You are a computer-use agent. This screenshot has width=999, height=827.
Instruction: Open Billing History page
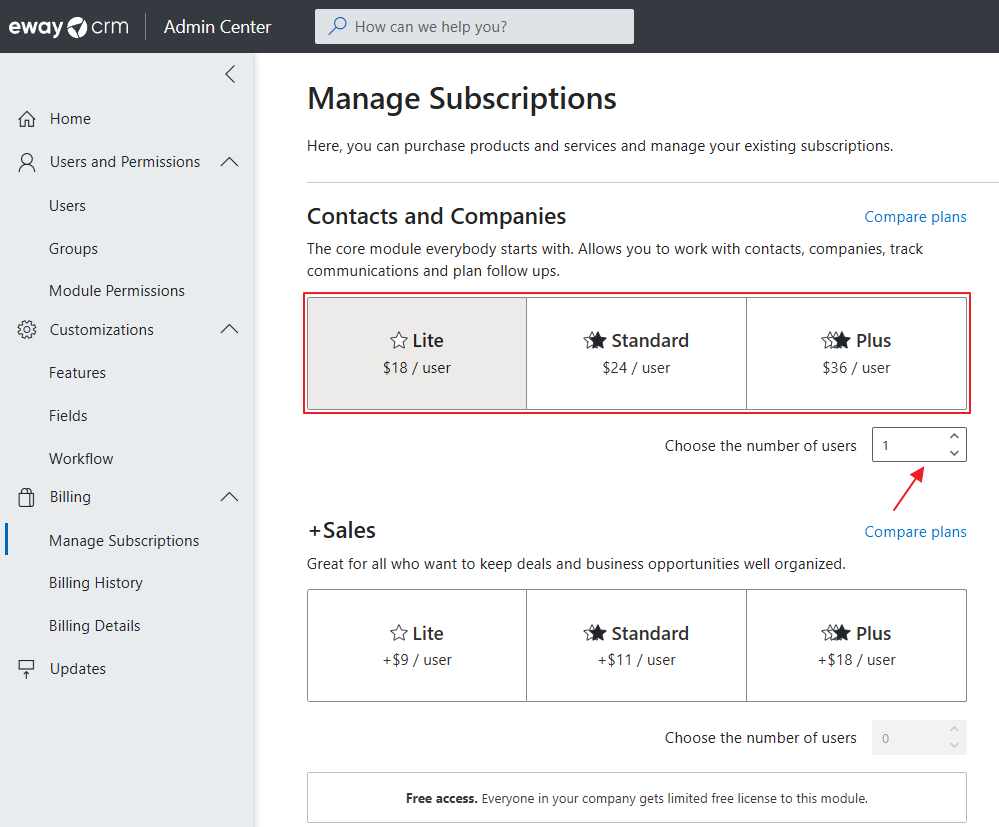96,583
